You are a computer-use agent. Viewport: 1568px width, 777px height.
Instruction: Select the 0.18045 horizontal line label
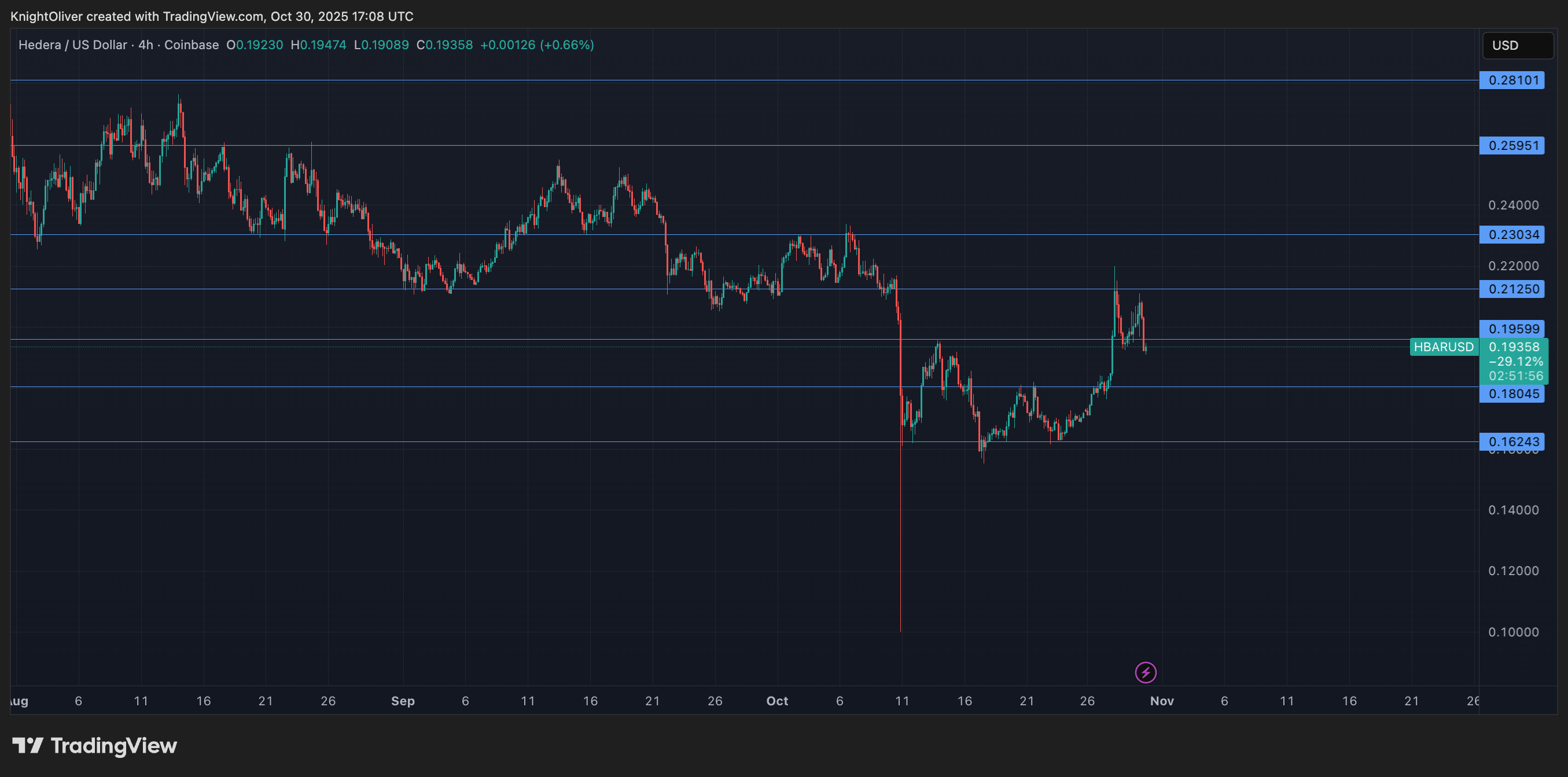coord(1512,393)
